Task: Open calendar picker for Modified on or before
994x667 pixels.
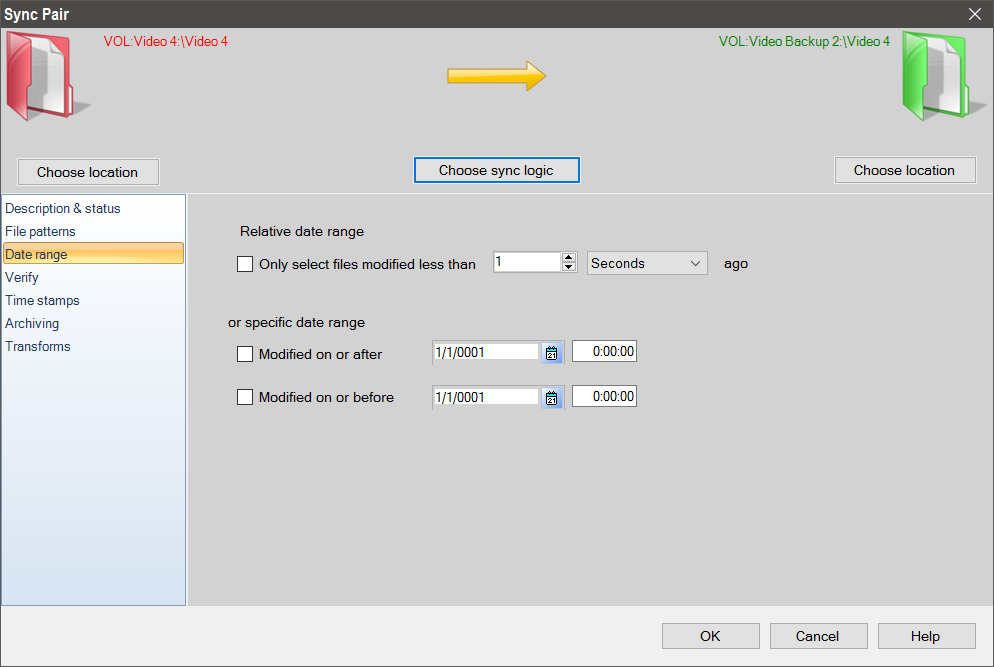Action: [x=552, y=398]
